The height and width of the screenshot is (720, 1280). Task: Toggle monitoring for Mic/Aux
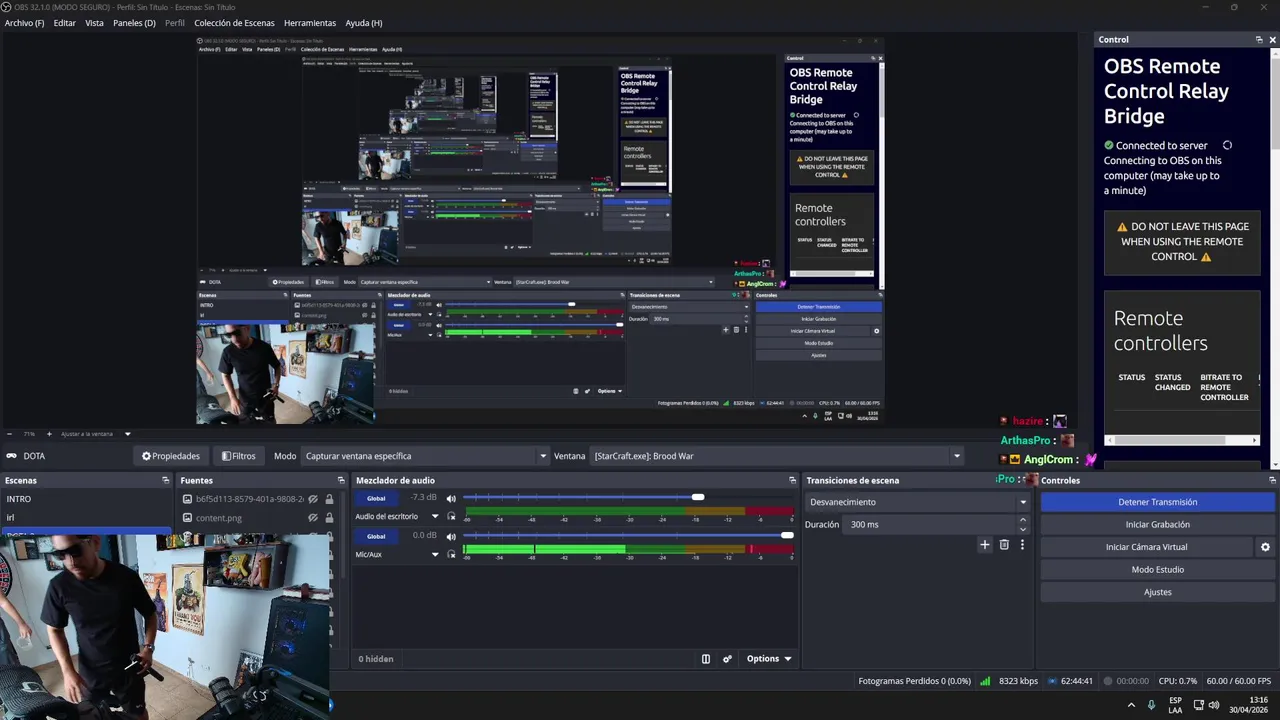(x=451, y=554)
